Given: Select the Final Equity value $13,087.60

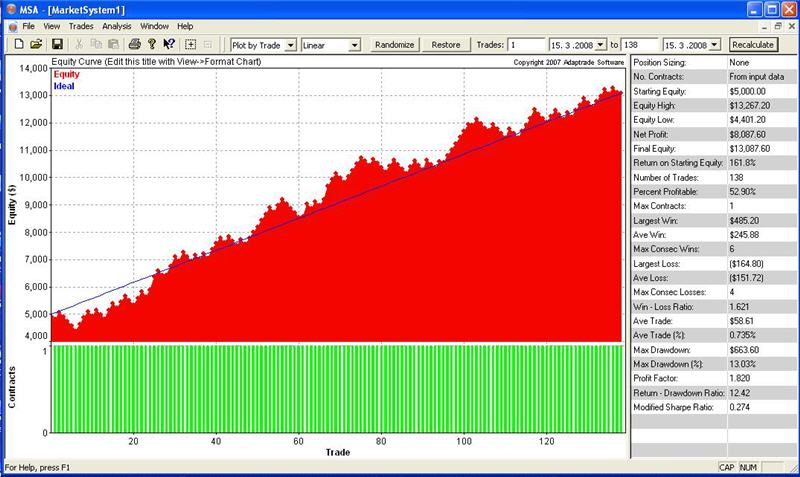Looking at the screenshot, I should click(x=749, y=148).
